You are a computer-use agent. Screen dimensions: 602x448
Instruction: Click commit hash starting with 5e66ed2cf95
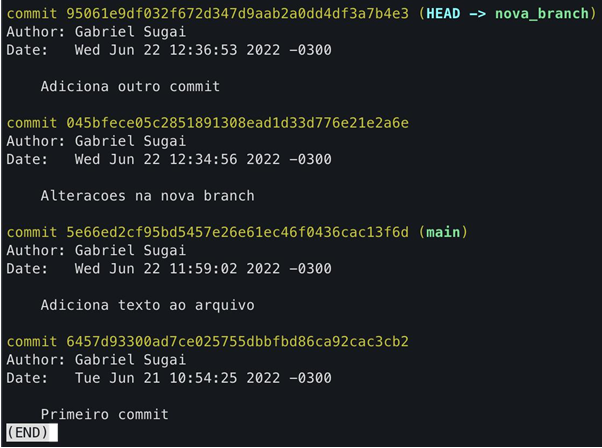[x=237, y=232]
